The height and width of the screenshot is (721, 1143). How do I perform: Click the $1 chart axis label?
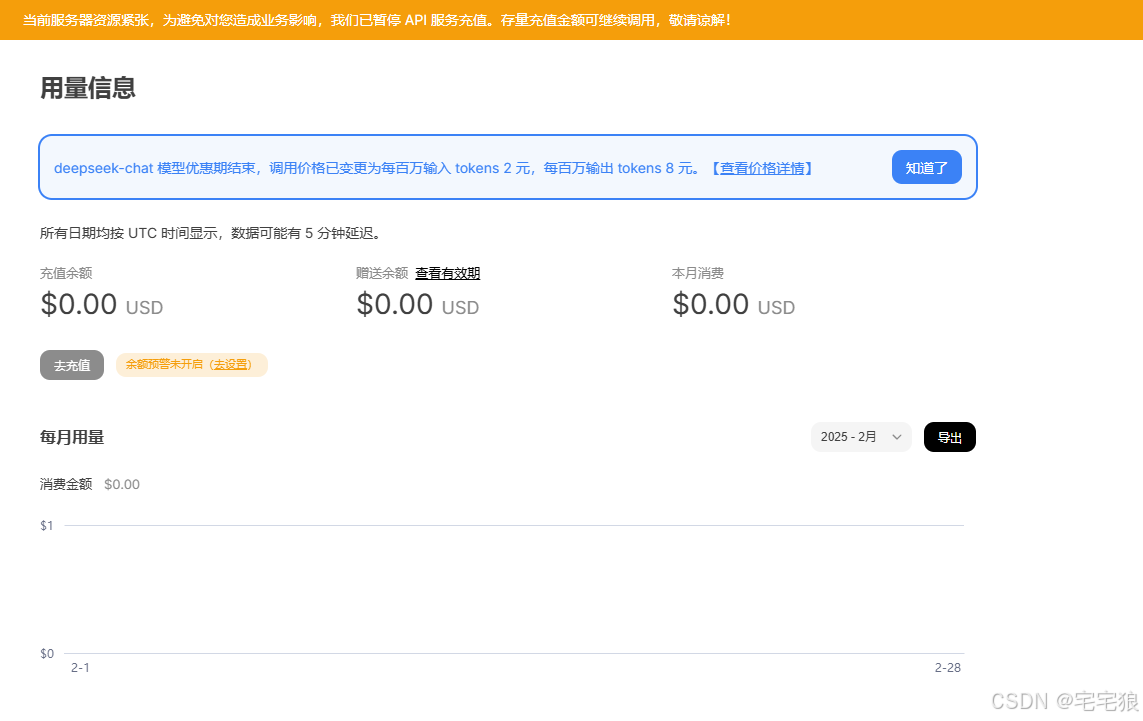pyautogui.click(x=47, y=526)
